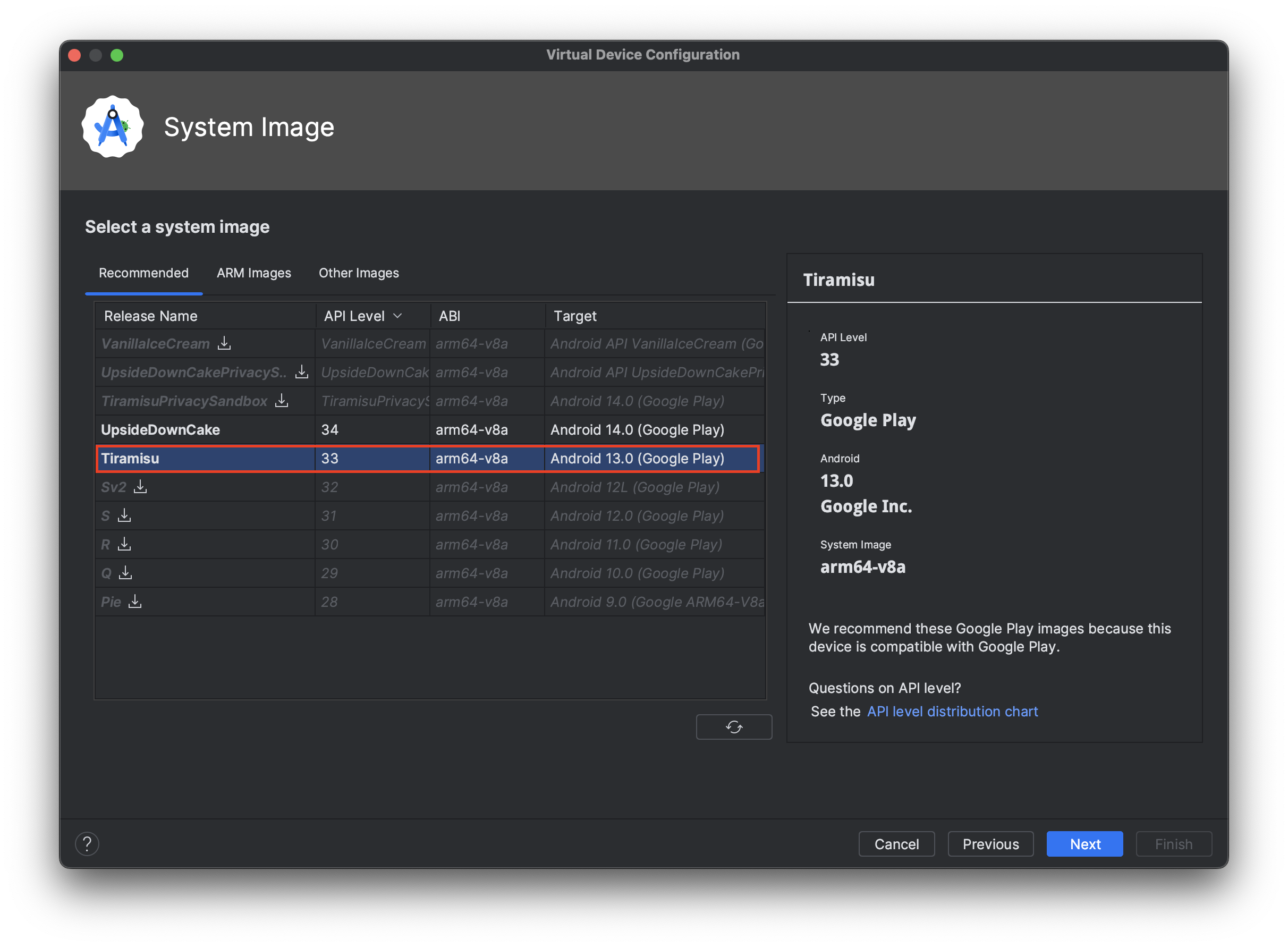
Task: Click the download icon beside Sv2
Action: point(140,487)
